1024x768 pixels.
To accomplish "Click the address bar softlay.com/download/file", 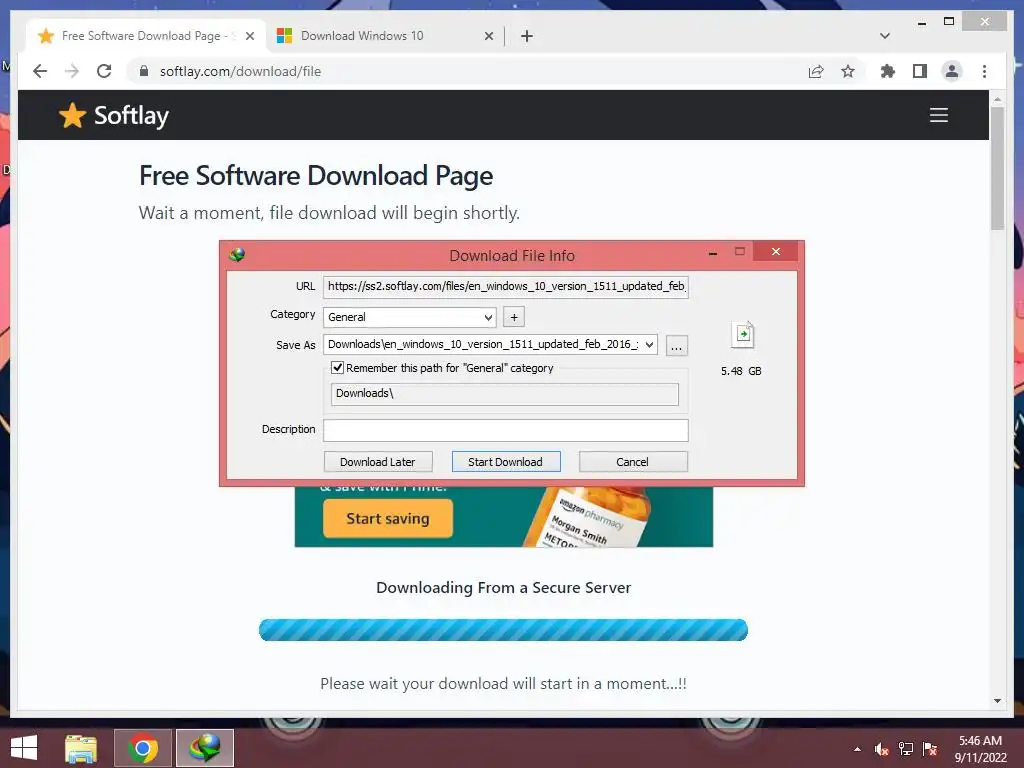I will (x=240, y=71).
